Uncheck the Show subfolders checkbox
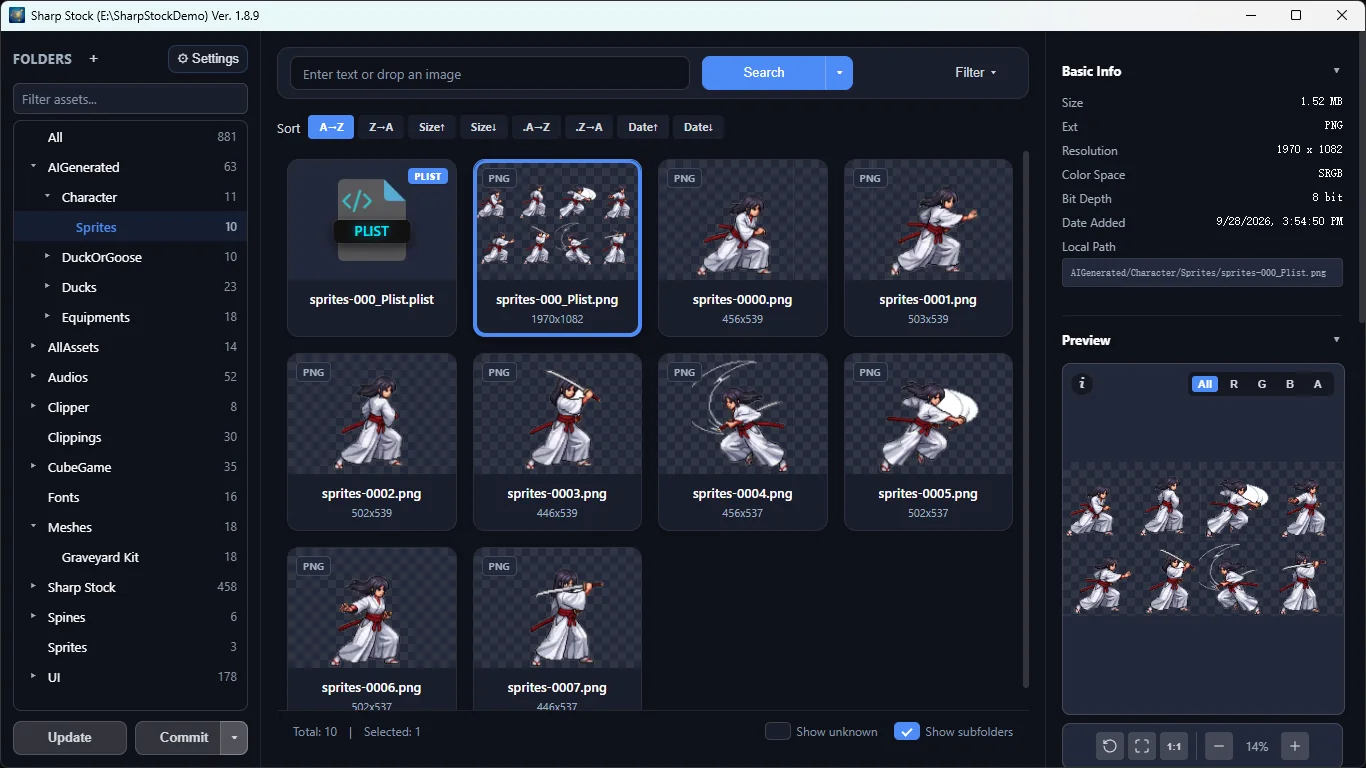 [x=906, y=732]
